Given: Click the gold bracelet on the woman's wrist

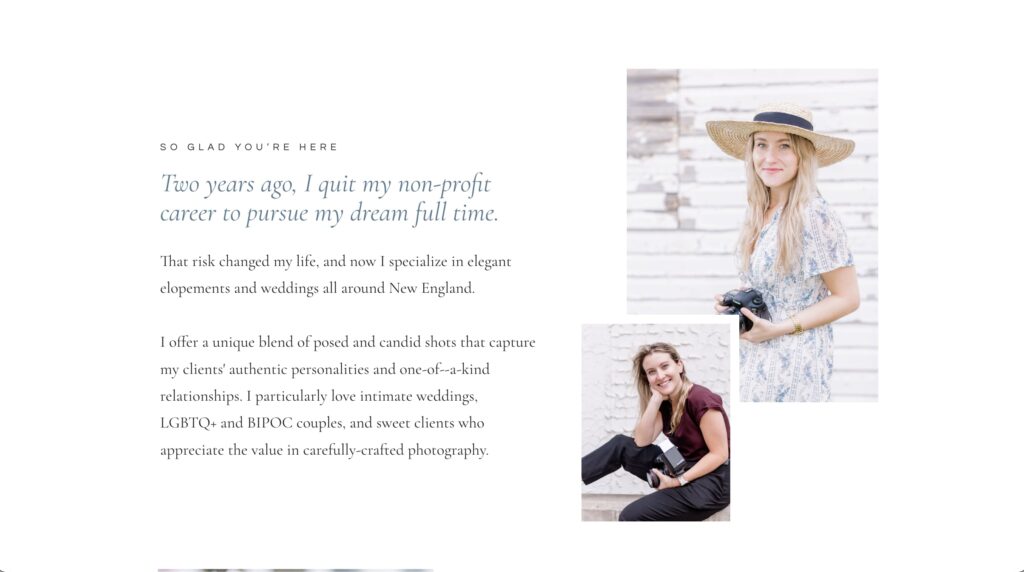Looking at the screenshot, I should (x=796, y=324).
